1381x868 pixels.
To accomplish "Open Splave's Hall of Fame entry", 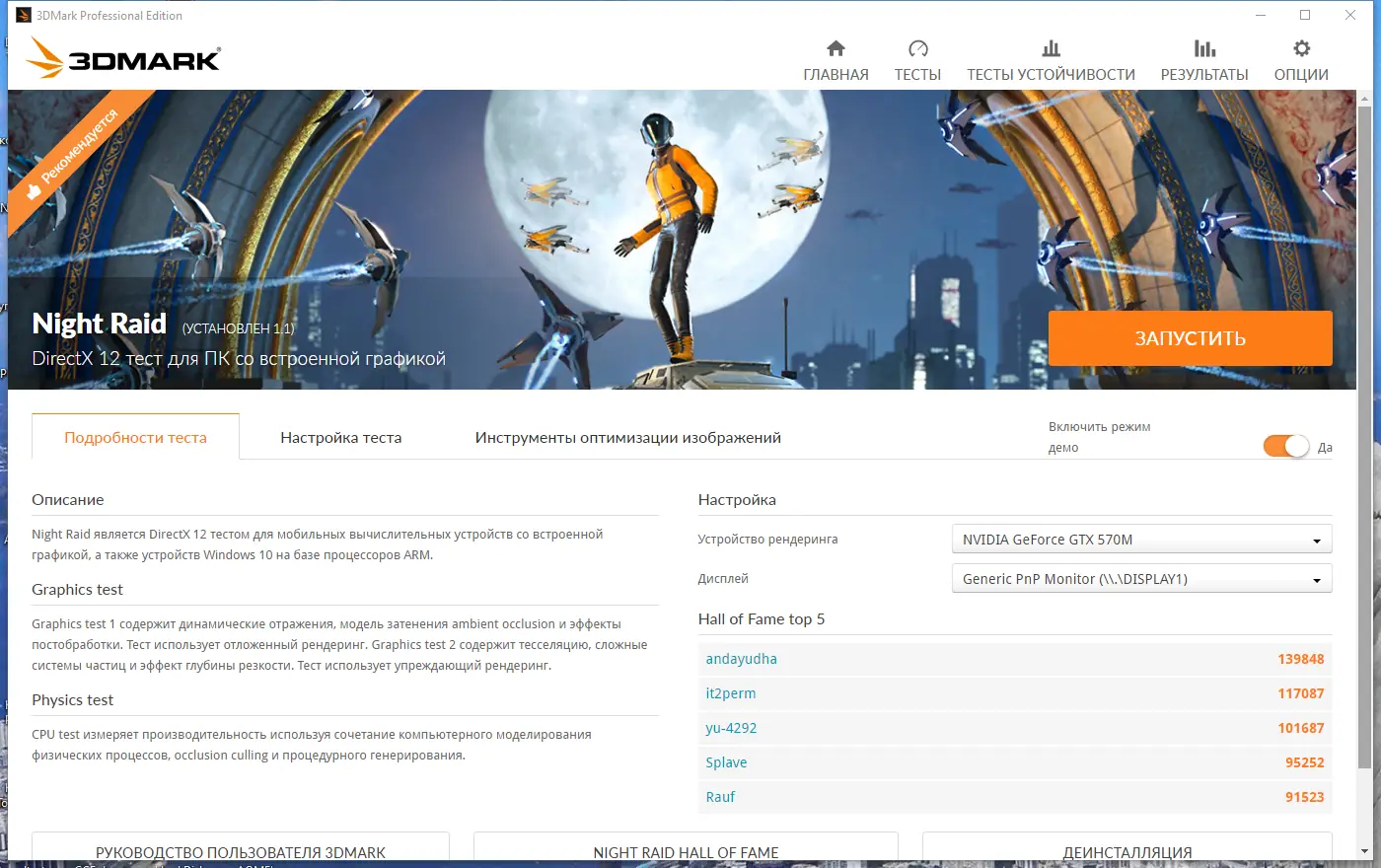I will [726, 762].
